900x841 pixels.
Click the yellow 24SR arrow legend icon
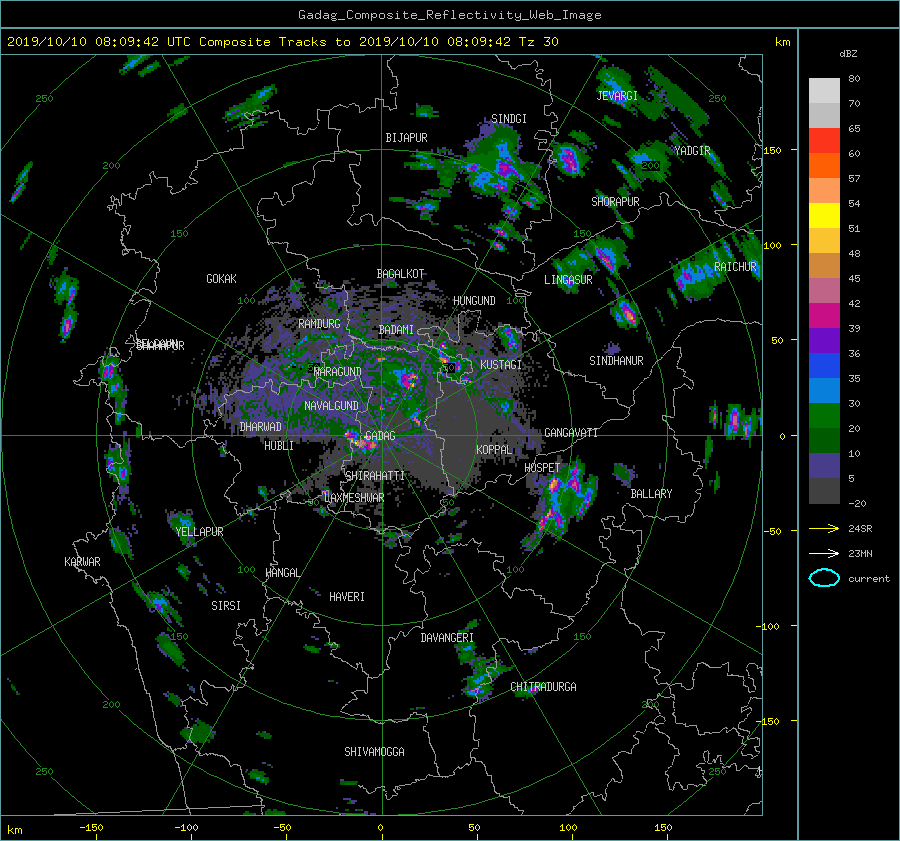(824, 528)
